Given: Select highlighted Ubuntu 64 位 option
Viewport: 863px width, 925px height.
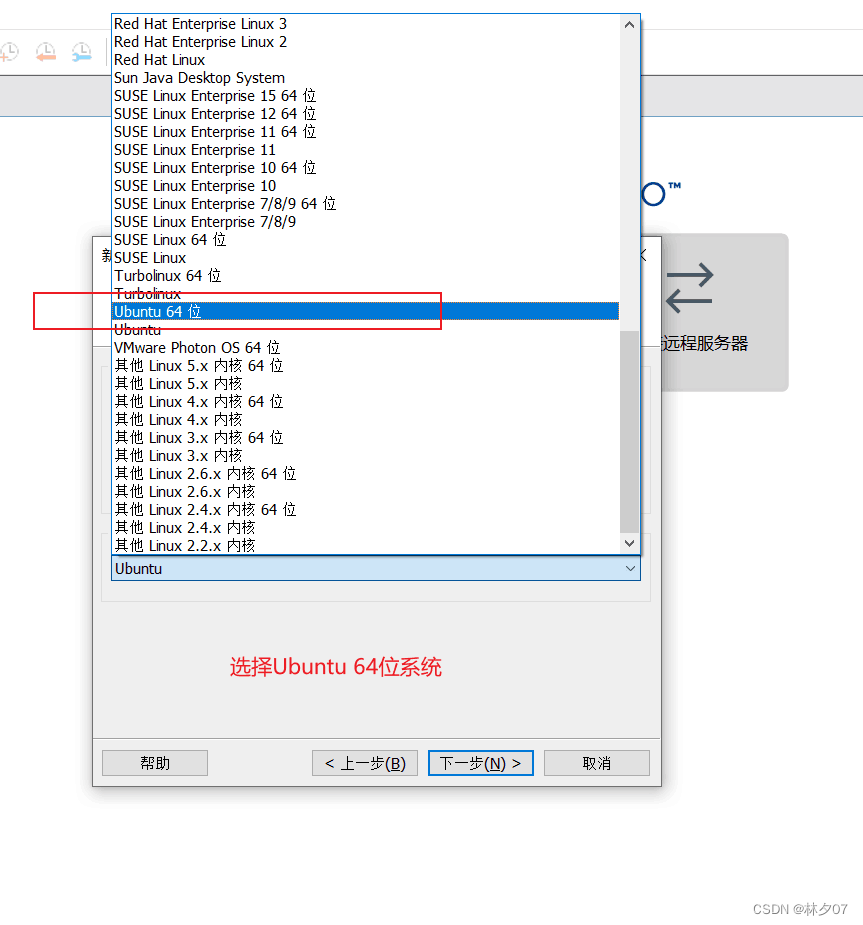Looking at the screenshot, I should coord(365,311).
